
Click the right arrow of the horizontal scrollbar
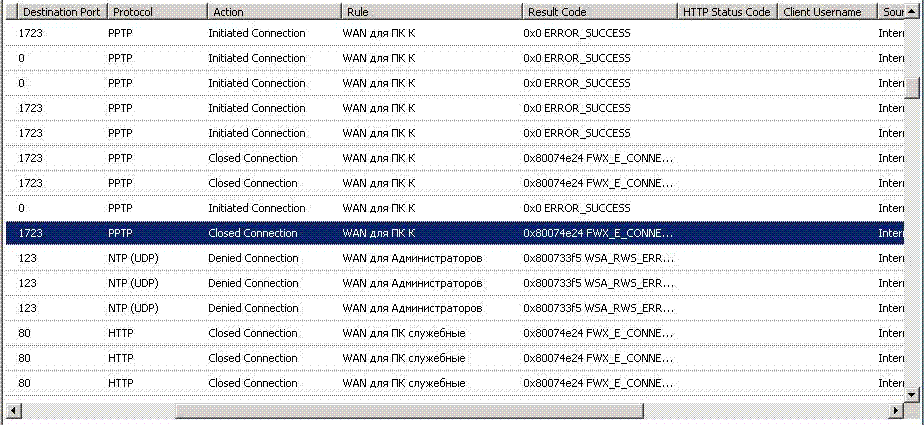tap(897, 410)
